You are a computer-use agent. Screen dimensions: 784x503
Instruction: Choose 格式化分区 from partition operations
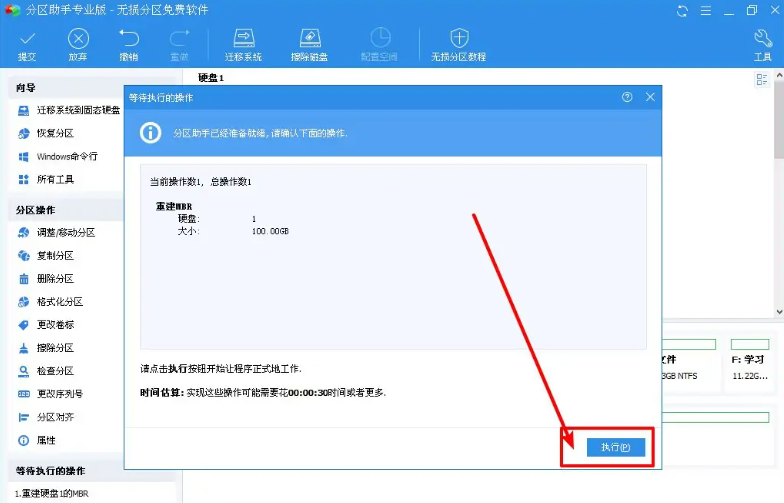59,301
